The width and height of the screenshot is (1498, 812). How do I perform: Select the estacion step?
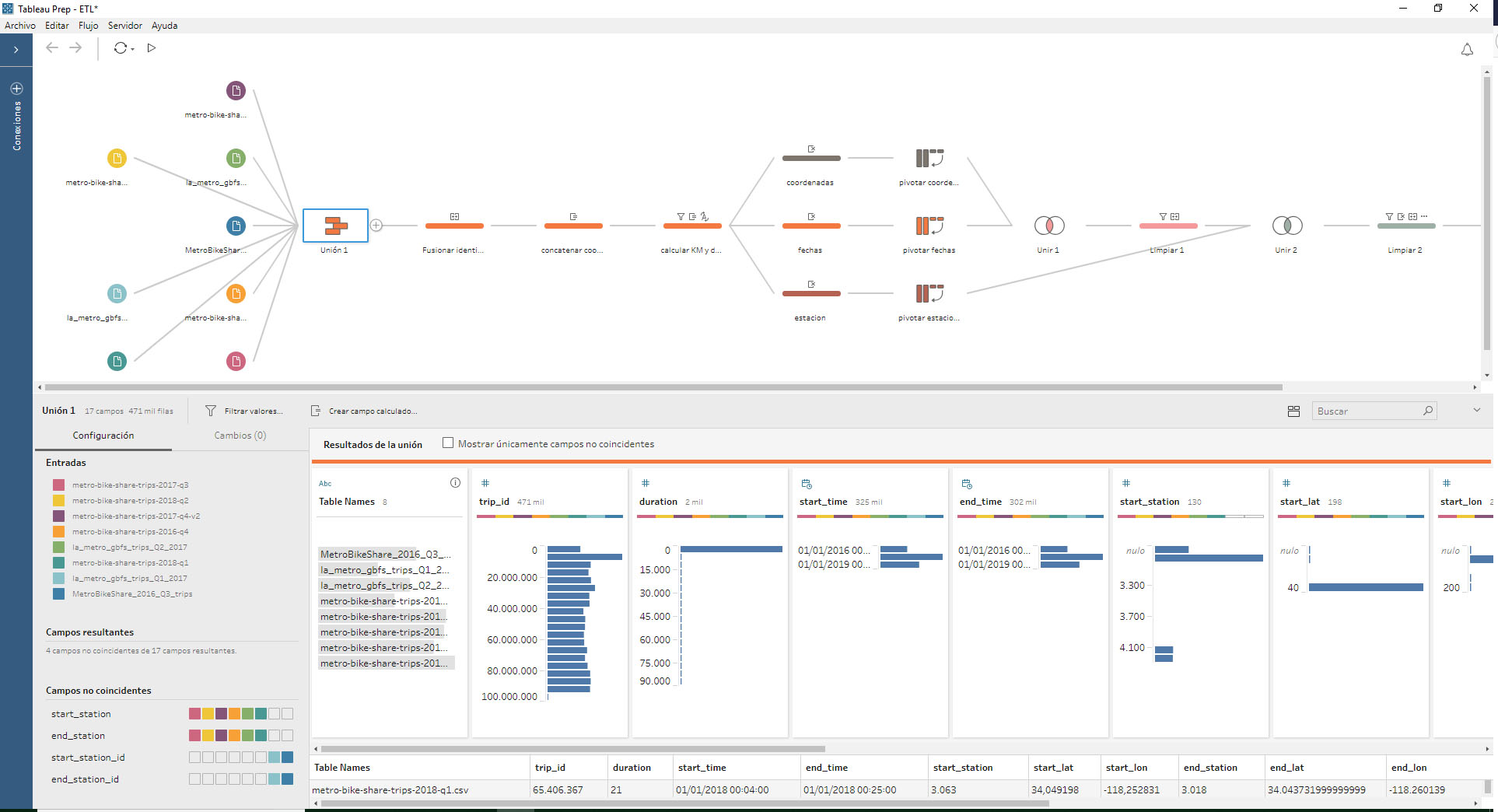click(x=811, y=293)
